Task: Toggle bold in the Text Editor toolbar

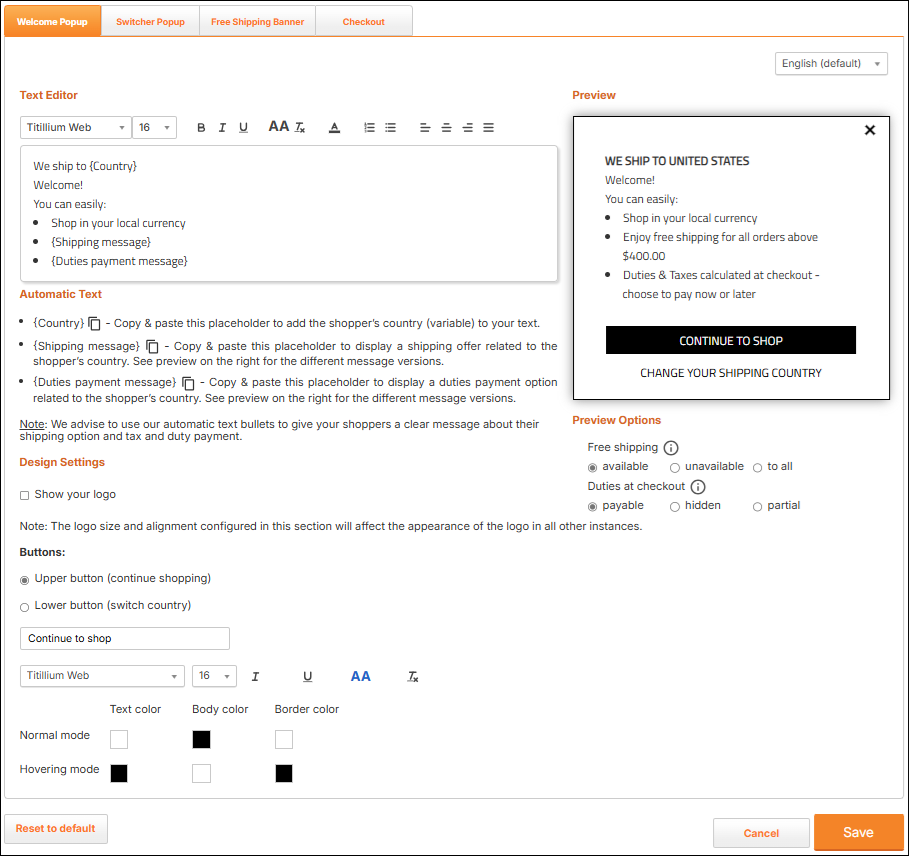Action: [201, 128]
